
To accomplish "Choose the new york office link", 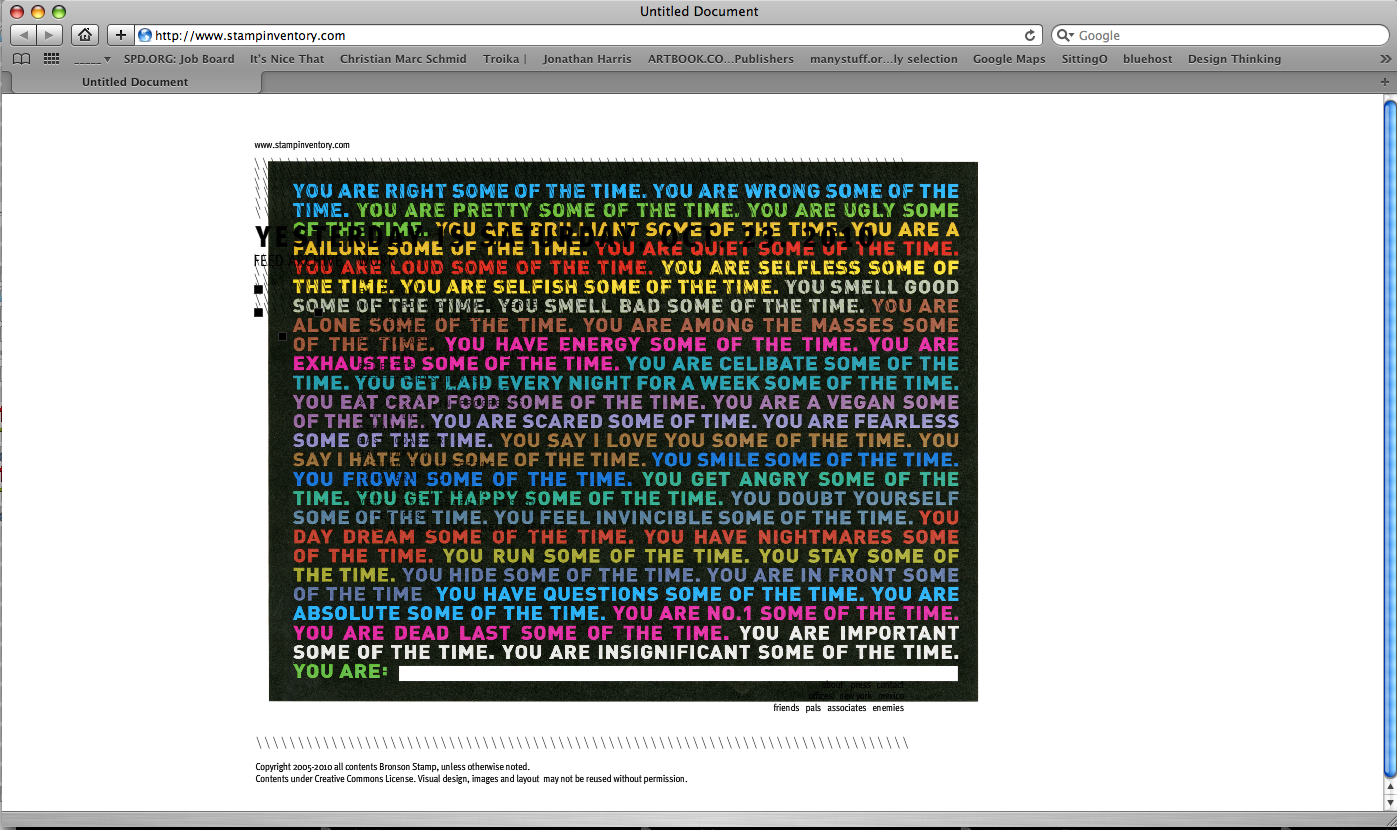I will point(855,696).
